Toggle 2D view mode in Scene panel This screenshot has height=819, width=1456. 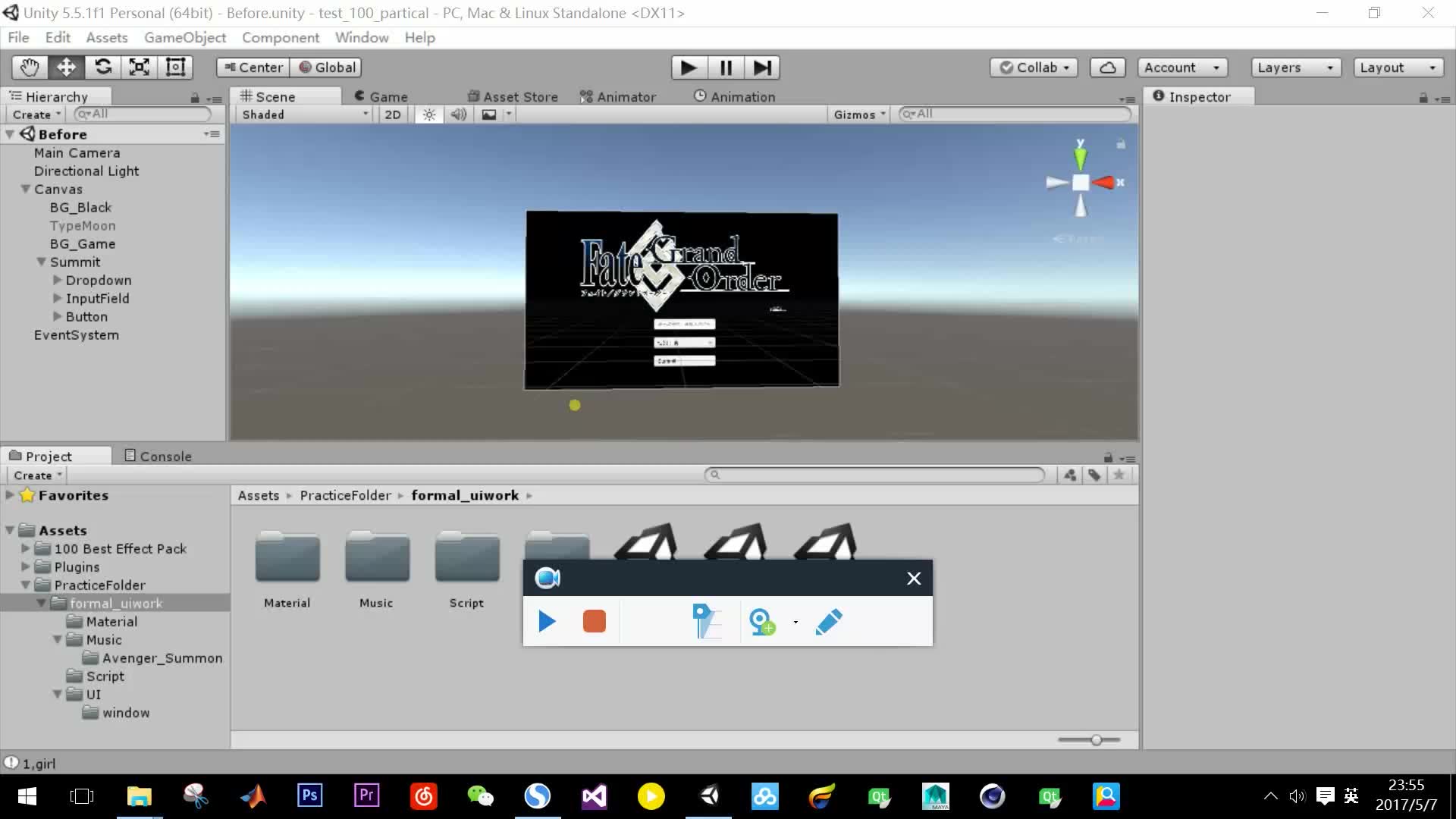(392, 114)
